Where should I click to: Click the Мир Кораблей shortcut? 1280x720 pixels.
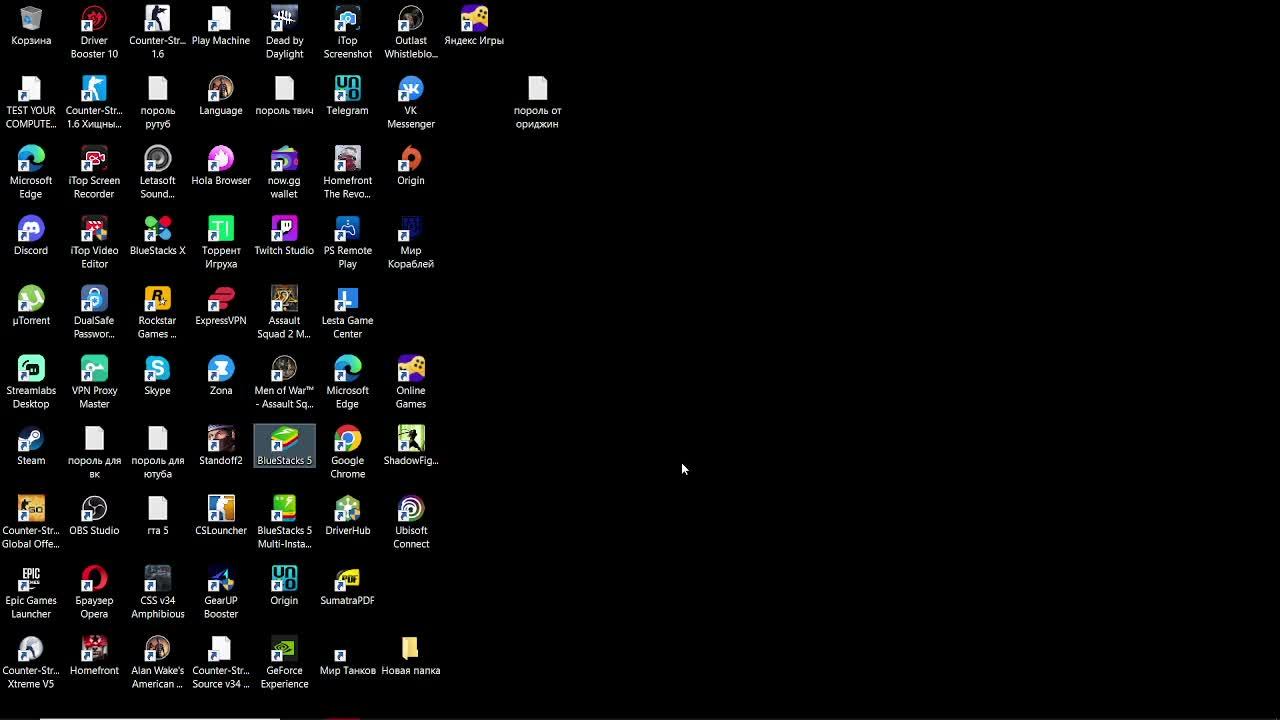411,242
